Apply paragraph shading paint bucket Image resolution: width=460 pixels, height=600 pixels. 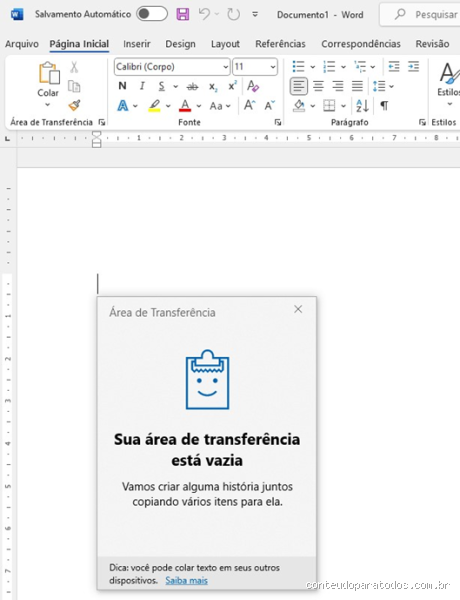pos(300,105)
